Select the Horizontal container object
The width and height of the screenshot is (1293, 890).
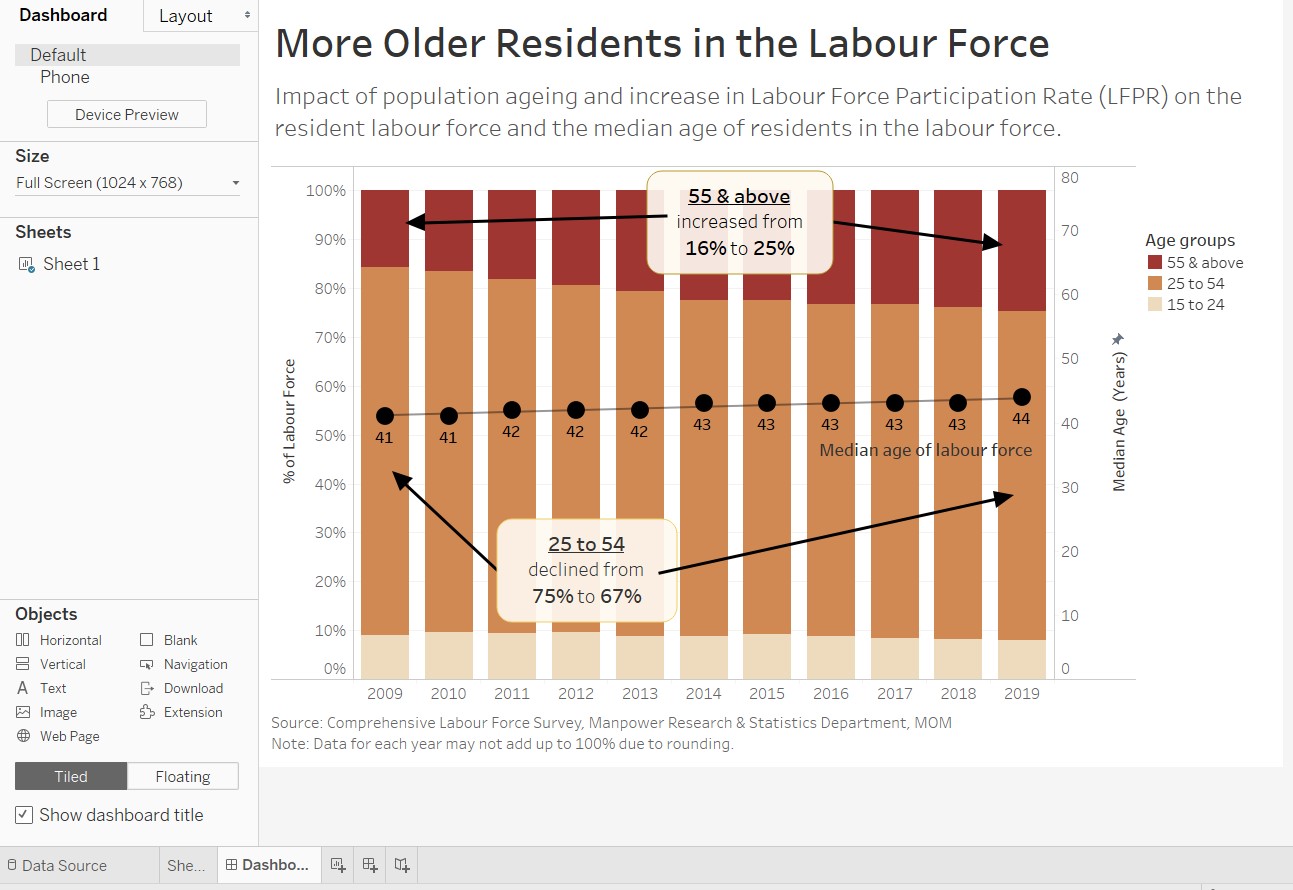tap(59, 640)
